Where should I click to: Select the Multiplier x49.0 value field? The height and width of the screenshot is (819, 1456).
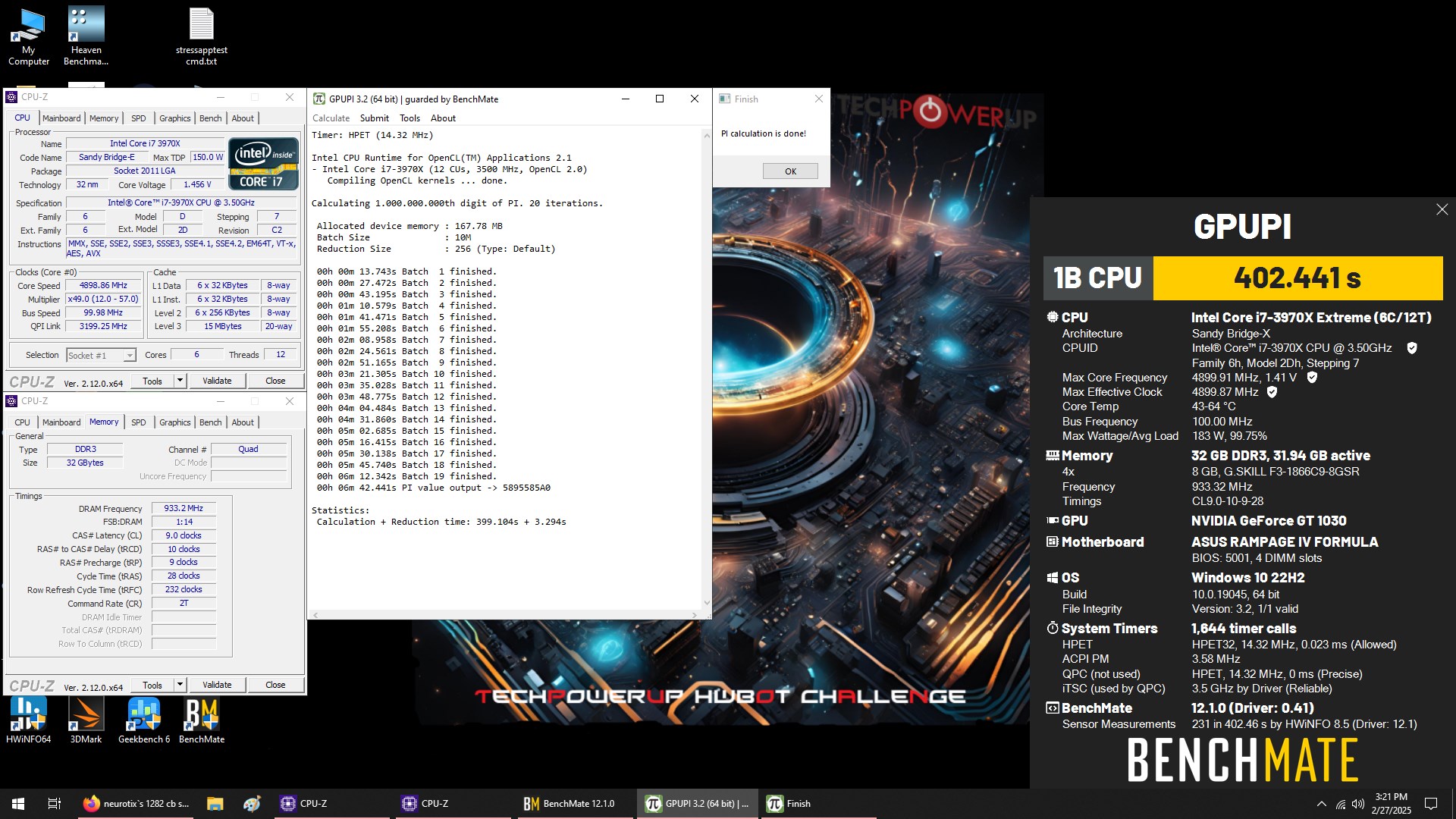(x=103, y=300)
